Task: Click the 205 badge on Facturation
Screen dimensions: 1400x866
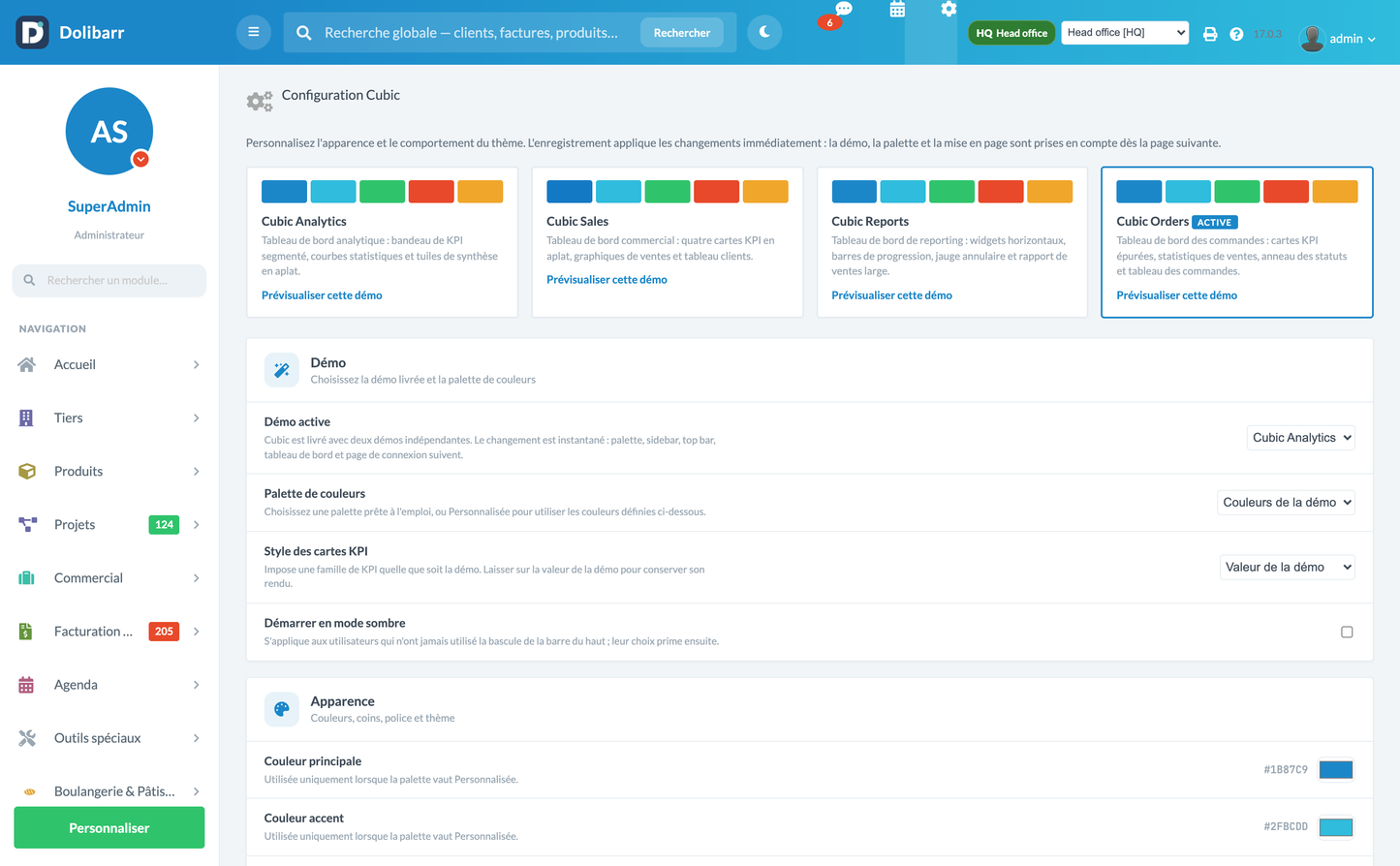Action: coord(164,632)
